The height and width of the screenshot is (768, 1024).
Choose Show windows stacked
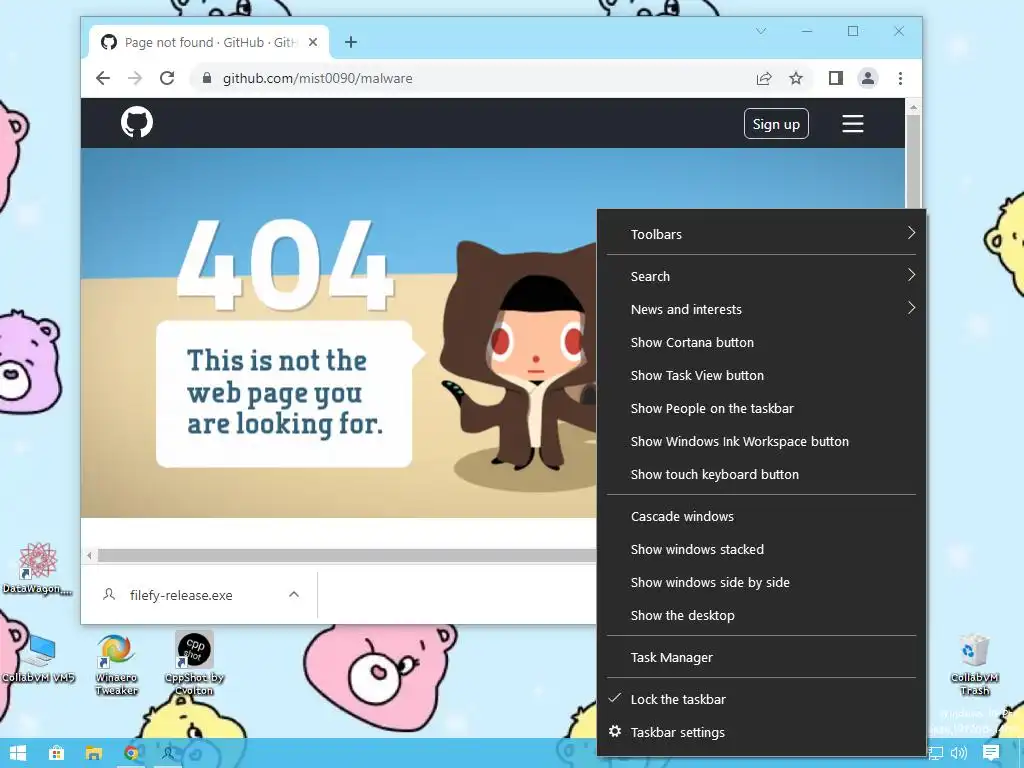pyautogui.click(x=761, y=549)
